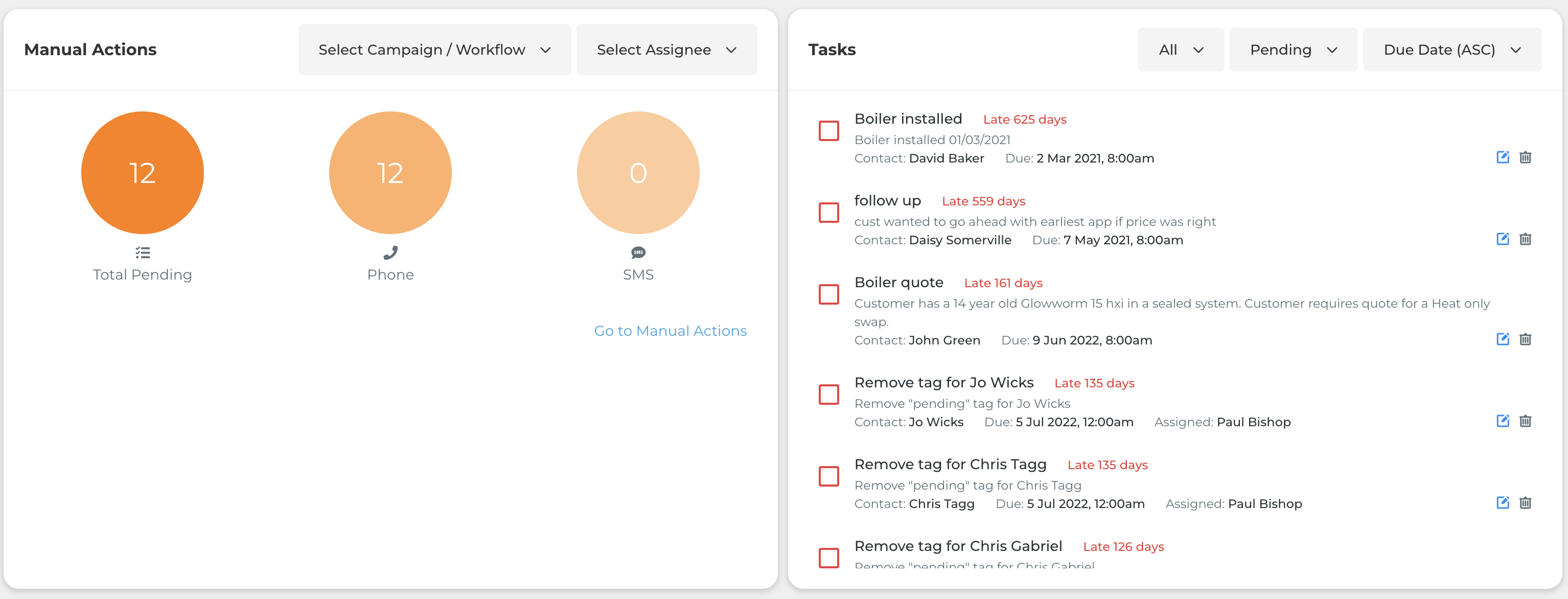Viewport: 1568px width, 599px height.
Task: Open the All tasks filter dropdown
Action: [x=1180, y=50]
